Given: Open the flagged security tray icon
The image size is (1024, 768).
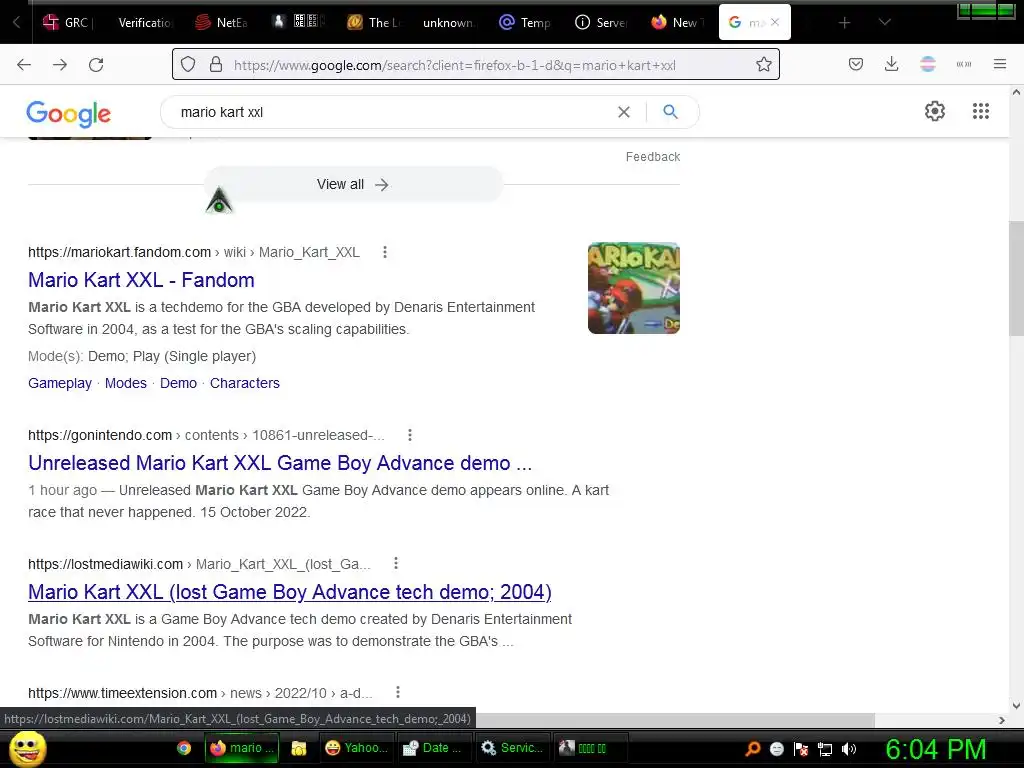Looking at the screenshot, I should [x=801, y=749].
